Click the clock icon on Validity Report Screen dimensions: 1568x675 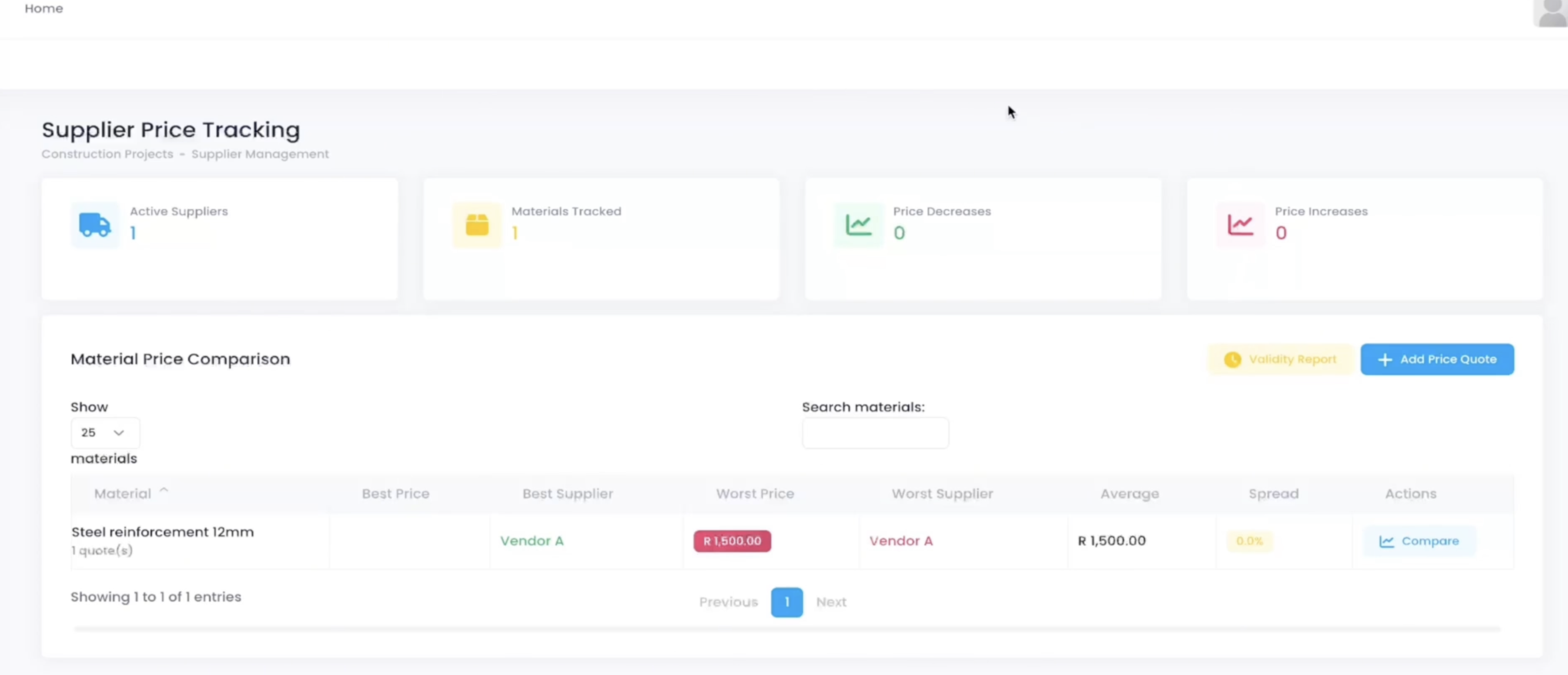1232,360
